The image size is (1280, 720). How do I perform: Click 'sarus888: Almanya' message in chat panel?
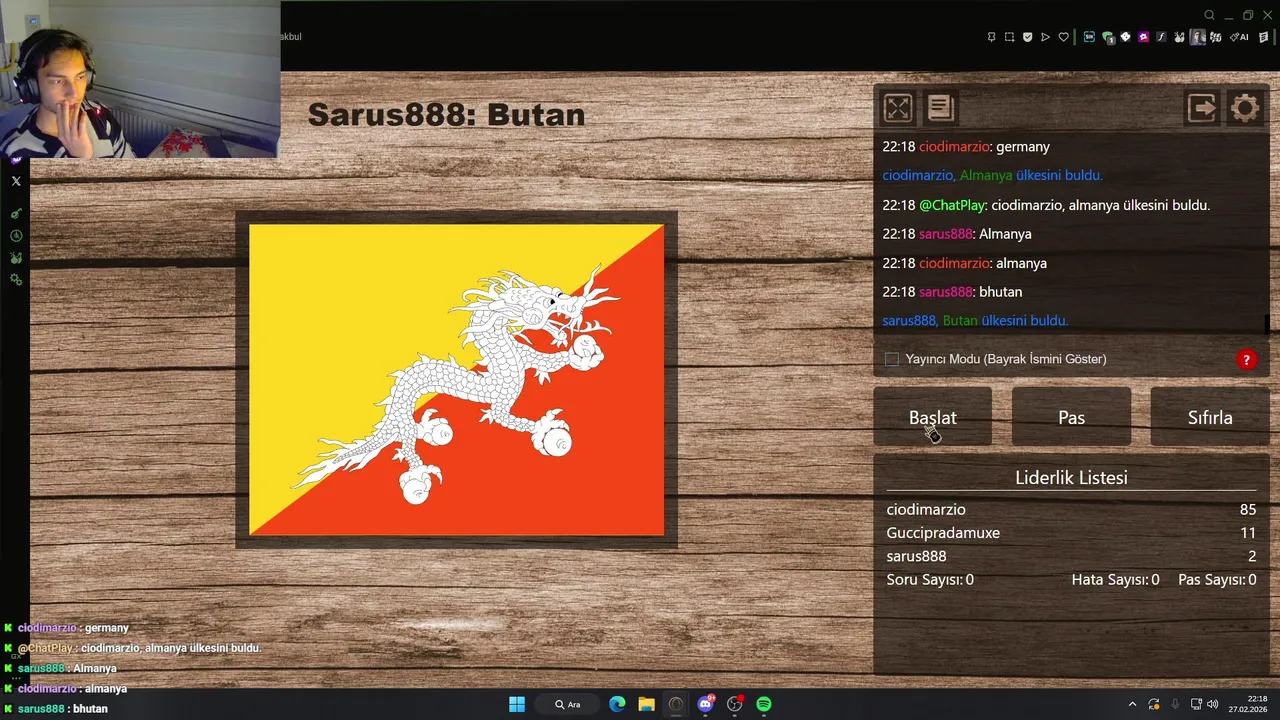957,234
